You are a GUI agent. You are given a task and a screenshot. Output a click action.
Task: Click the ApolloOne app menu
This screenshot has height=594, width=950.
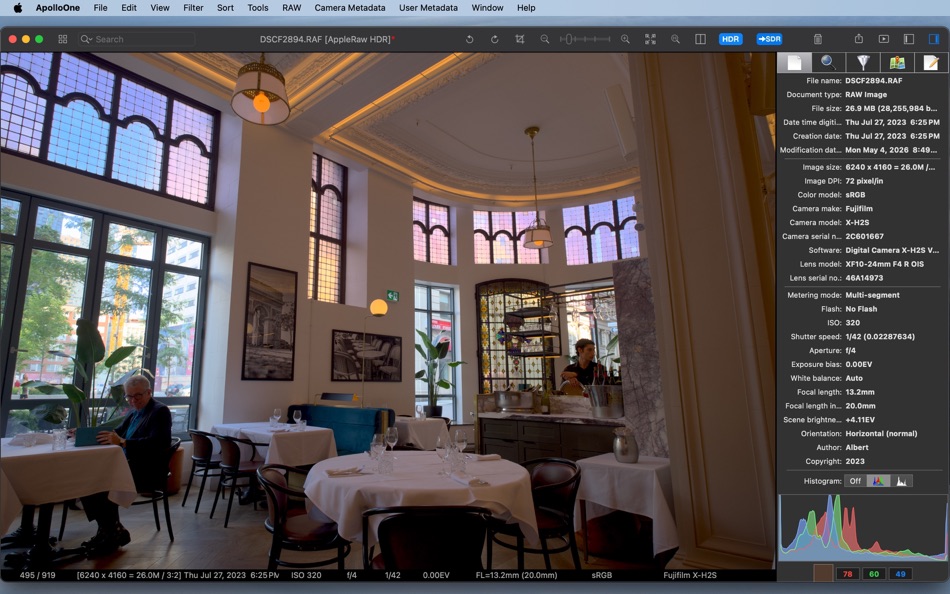(58, 8)
